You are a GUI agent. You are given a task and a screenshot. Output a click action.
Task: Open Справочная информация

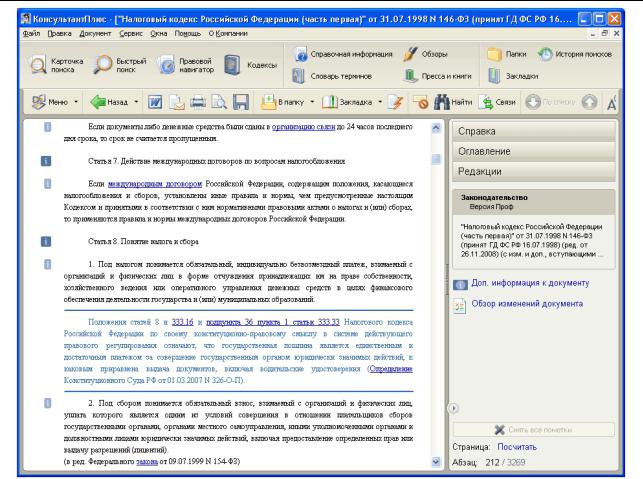click(x=344, y=54)
